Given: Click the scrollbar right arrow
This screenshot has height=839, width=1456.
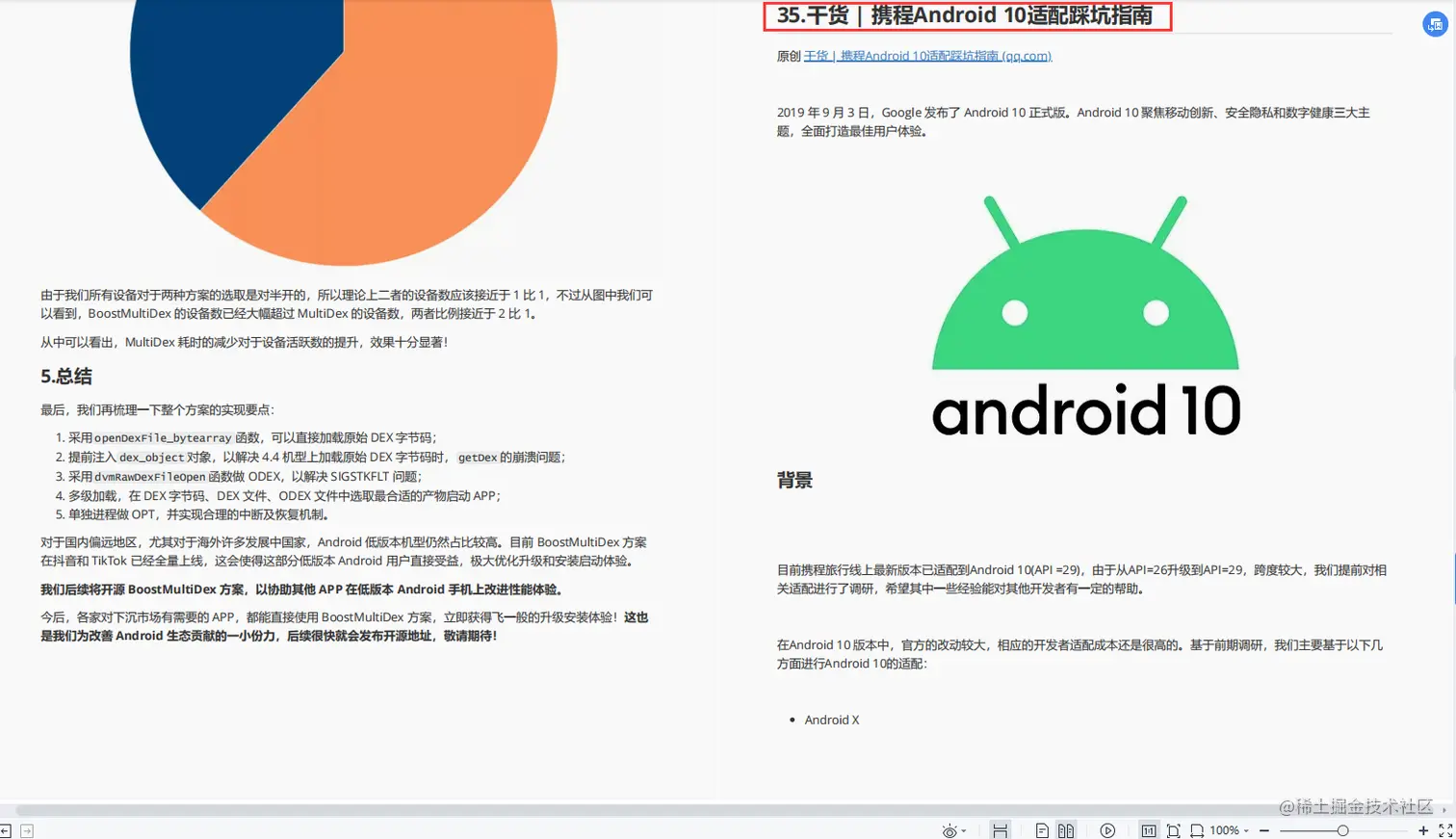Looking at the screenshot, I should click(x=1444, y=810).
